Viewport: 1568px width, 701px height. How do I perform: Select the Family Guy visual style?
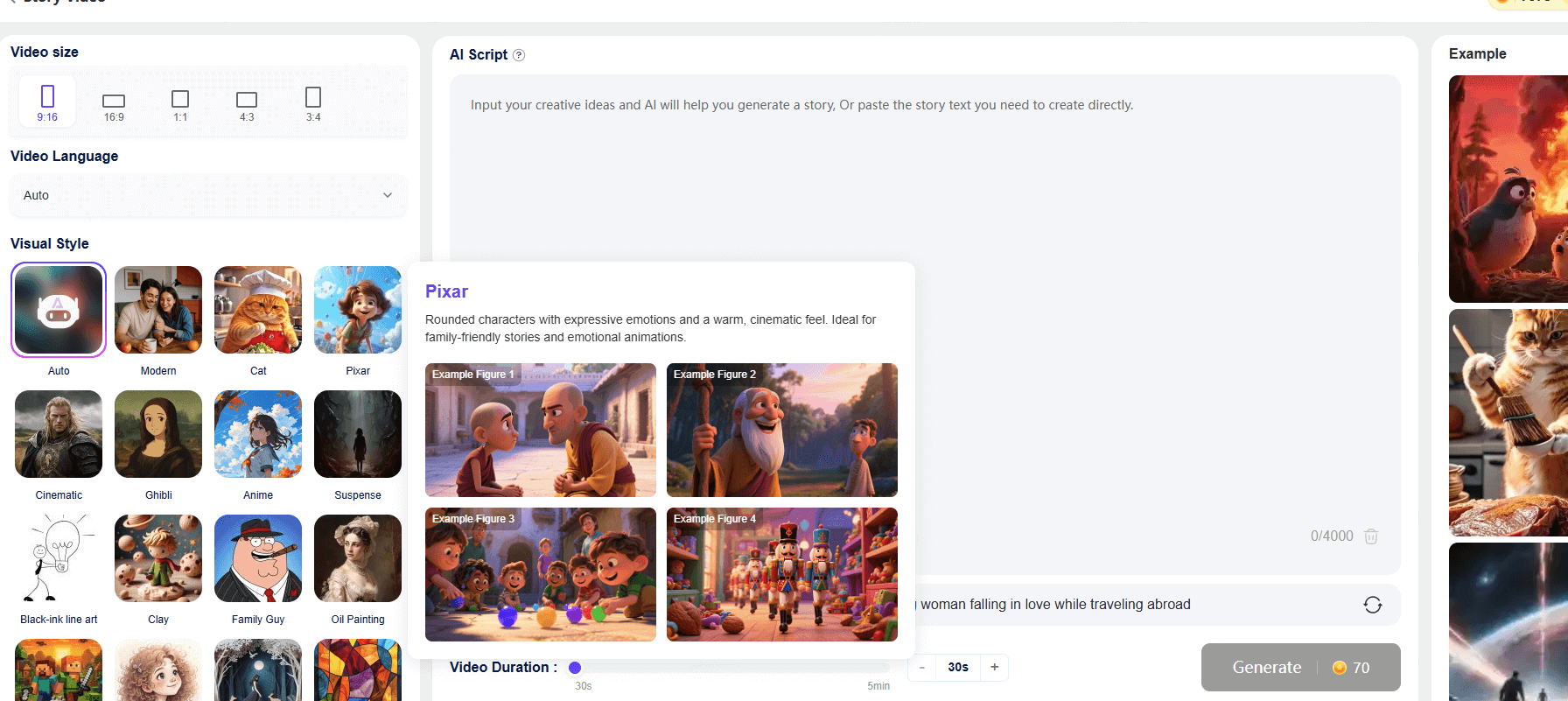pos(258,558)
